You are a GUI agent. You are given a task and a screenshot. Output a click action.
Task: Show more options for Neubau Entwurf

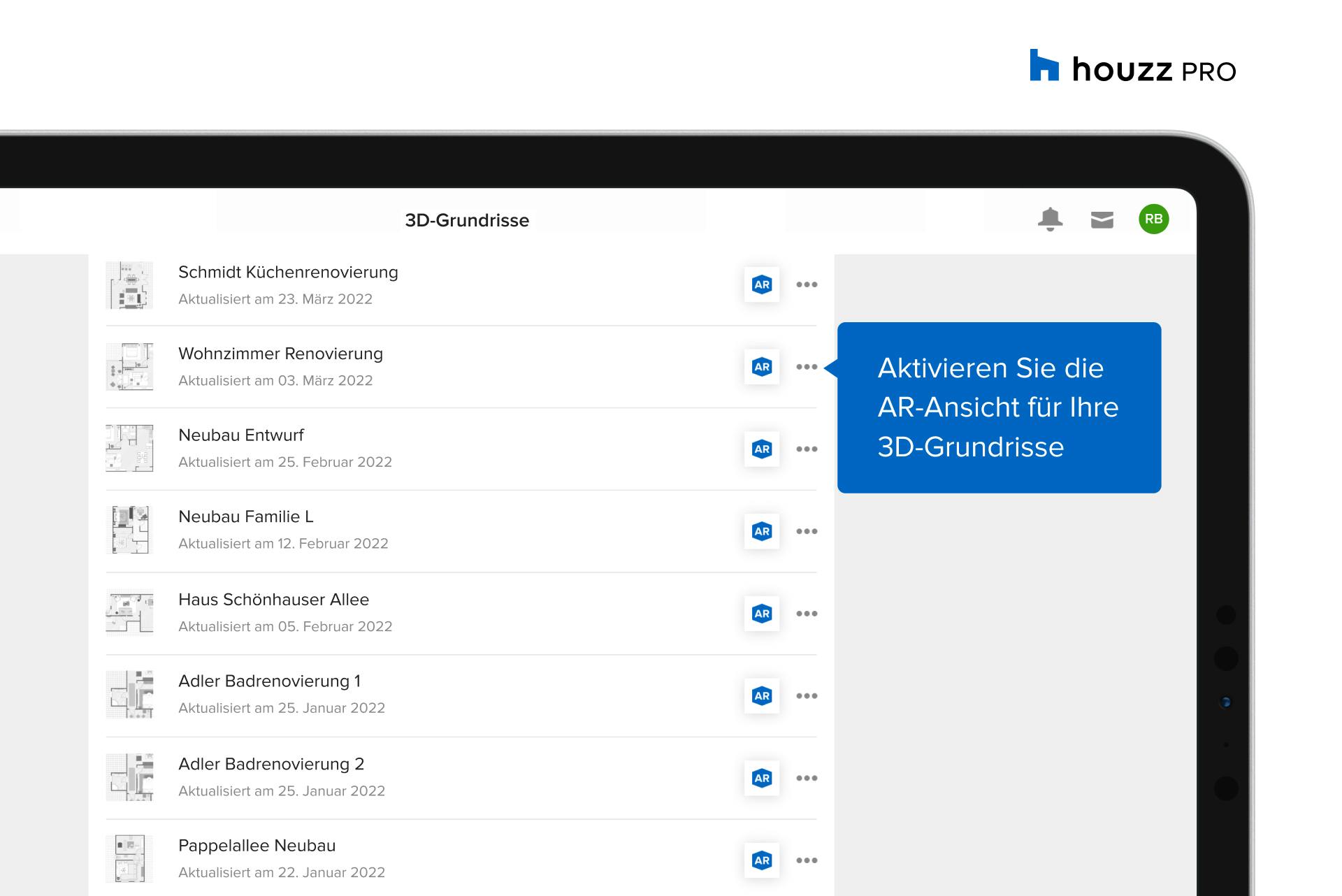[807, 449]
